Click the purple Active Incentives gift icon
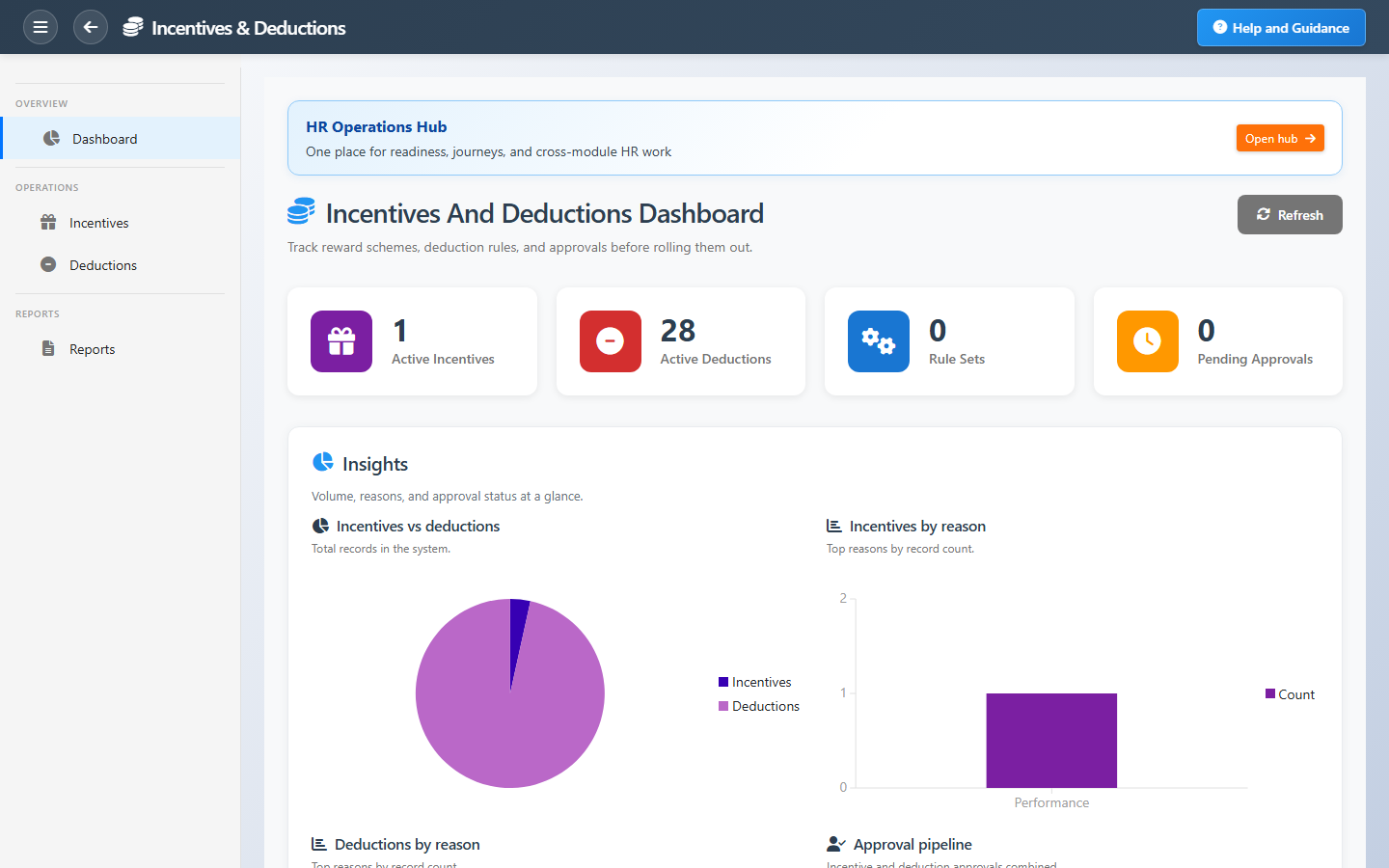Viewport: 1389px width, 868px height. coord(341,341)
